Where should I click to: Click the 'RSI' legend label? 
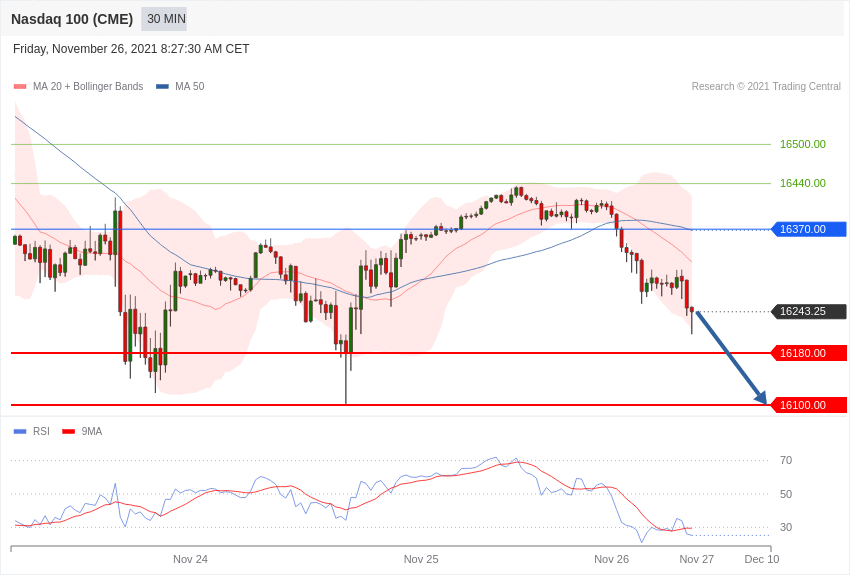[x=41, y=432]
